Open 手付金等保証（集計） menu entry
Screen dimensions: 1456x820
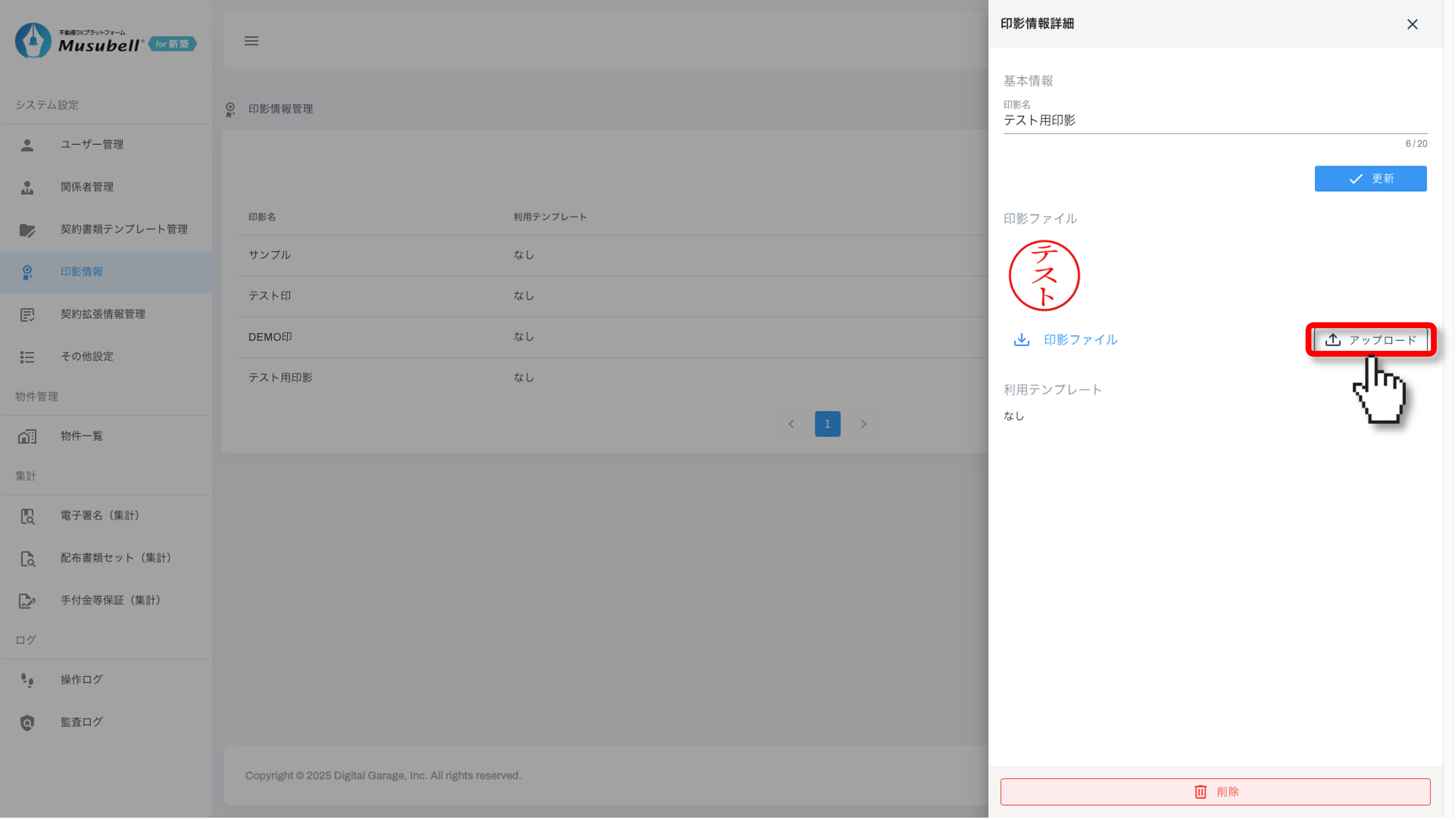point(111,600)
